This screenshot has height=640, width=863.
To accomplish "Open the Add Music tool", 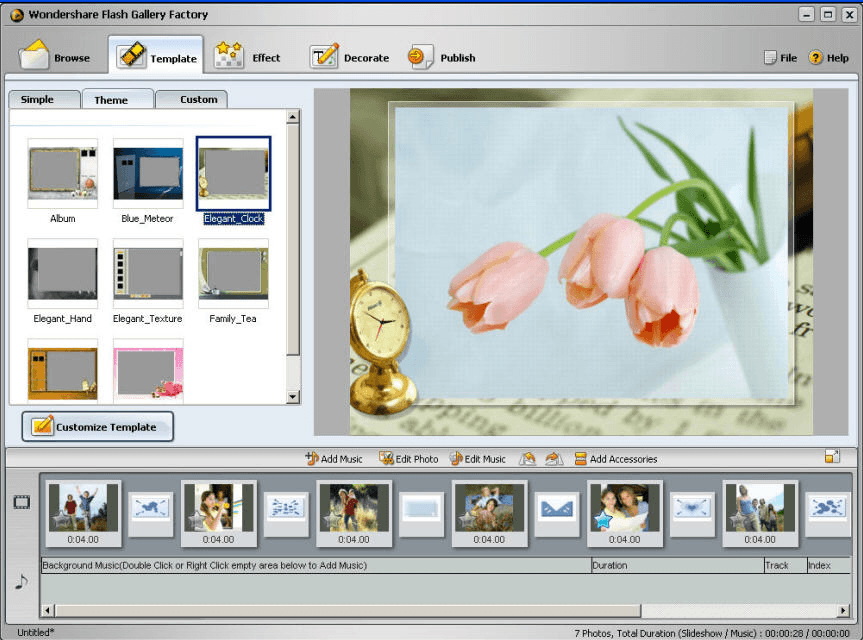I will tap(335, 458).
